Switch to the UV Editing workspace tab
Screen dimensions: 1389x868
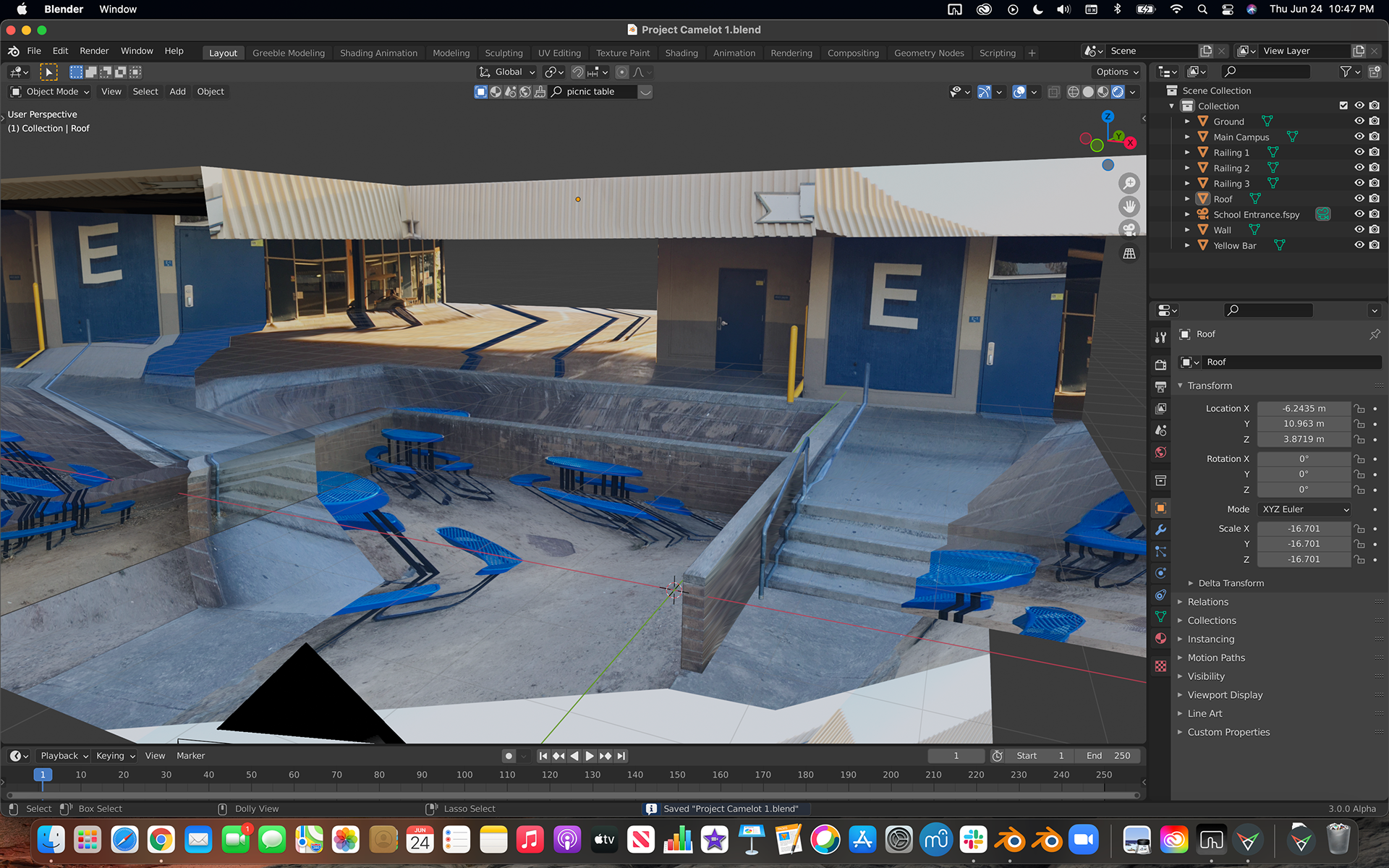pyautogui.click(x=559, y=53)
